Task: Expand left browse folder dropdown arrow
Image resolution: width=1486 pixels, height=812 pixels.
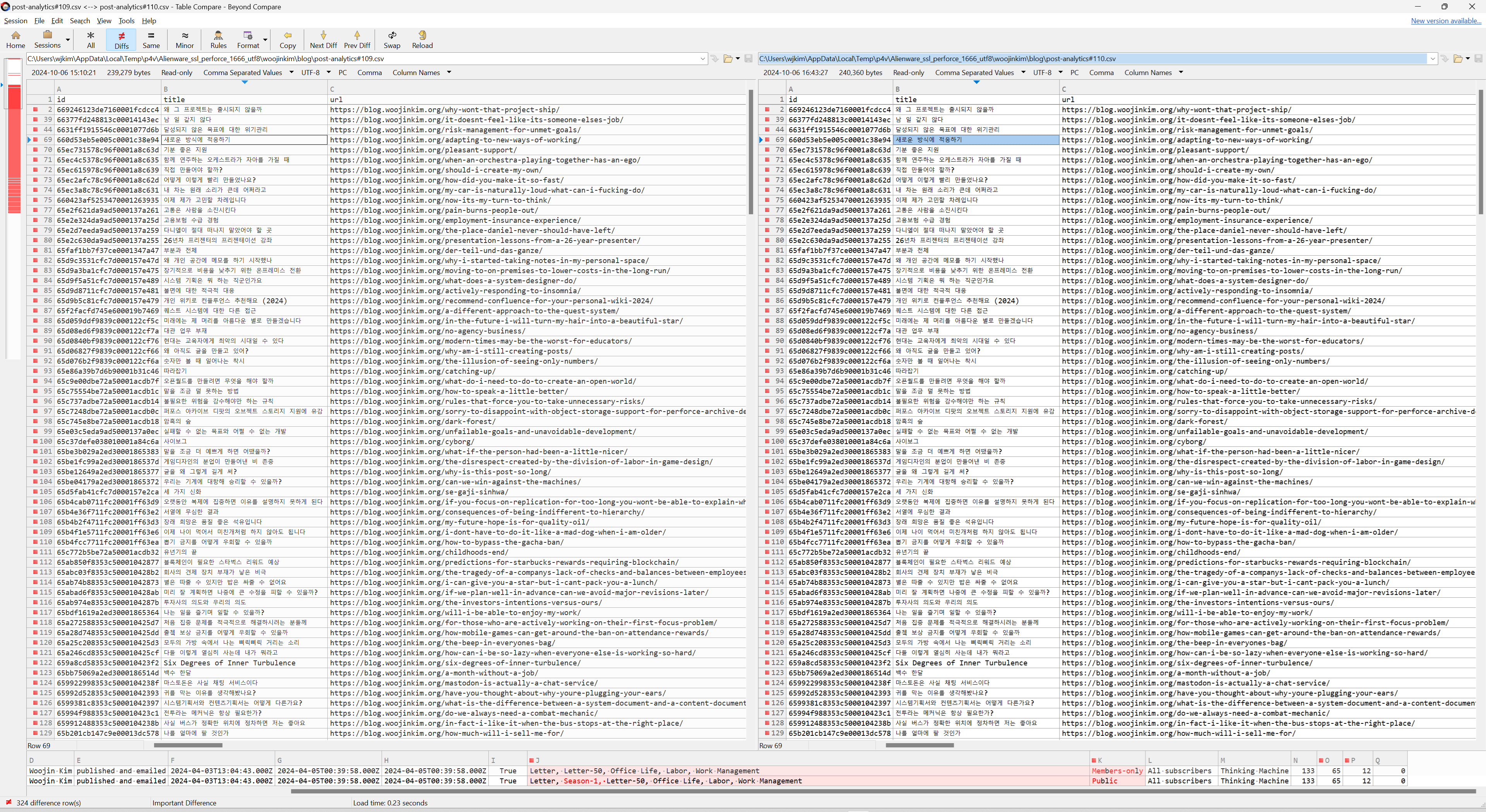Action: pyautogui.click(x=738, y=58)
